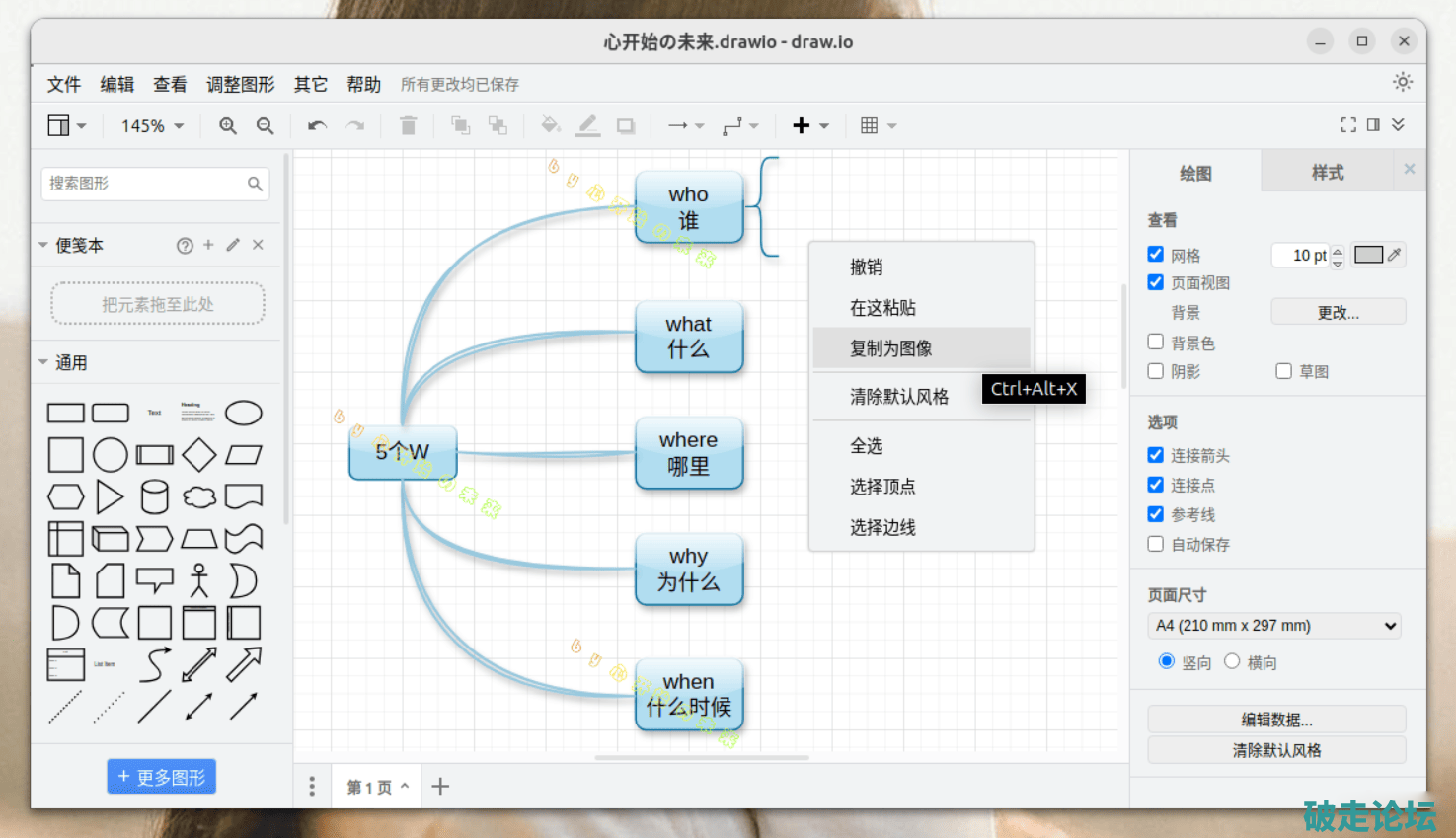
Task: Enable the 自动保存 autosave checkbox
Action: tap(1156, 544)
